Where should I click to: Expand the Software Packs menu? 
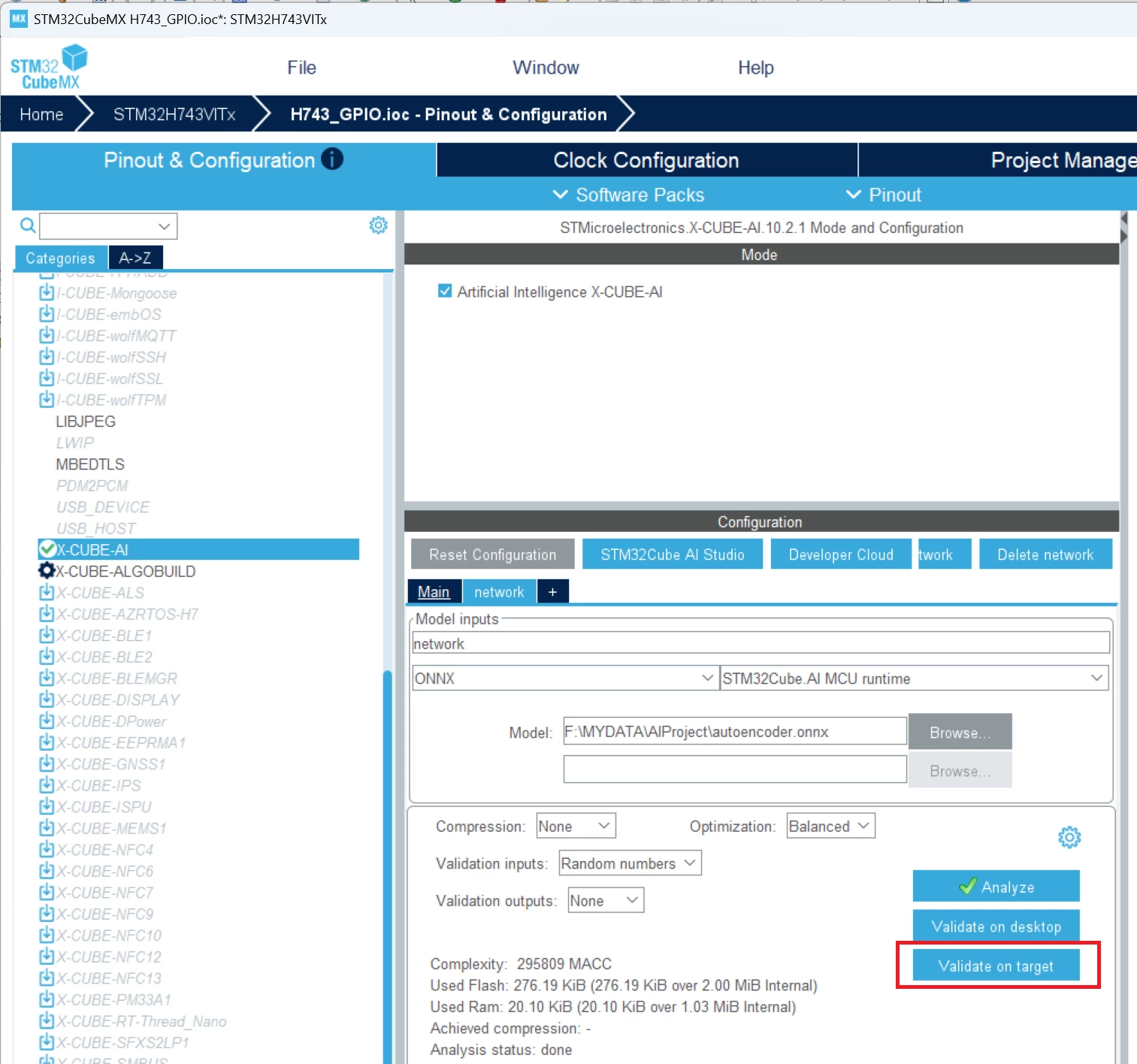628,195
